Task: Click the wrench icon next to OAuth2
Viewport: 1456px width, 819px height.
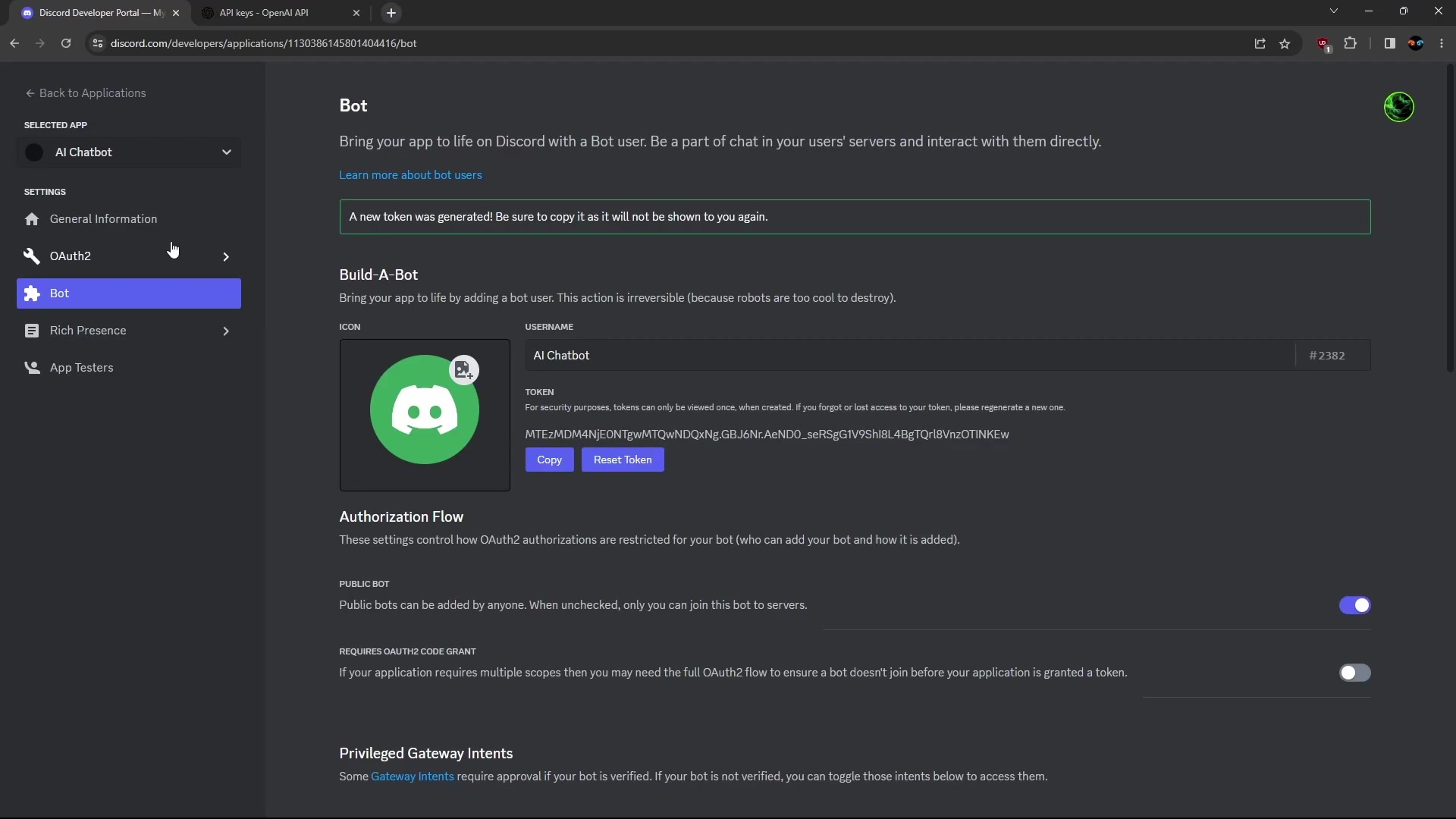Action: coord(32,256)
